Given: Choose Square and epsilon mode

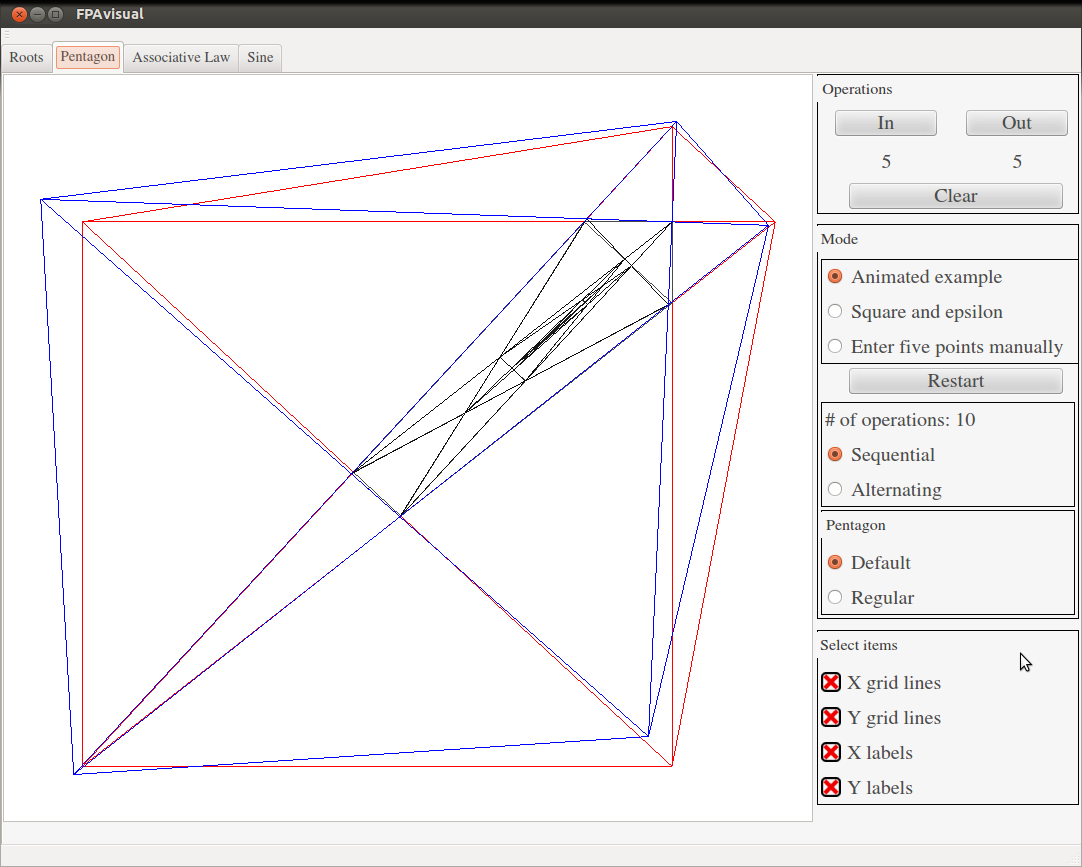Looking at the screenshot, I should 835,312.
